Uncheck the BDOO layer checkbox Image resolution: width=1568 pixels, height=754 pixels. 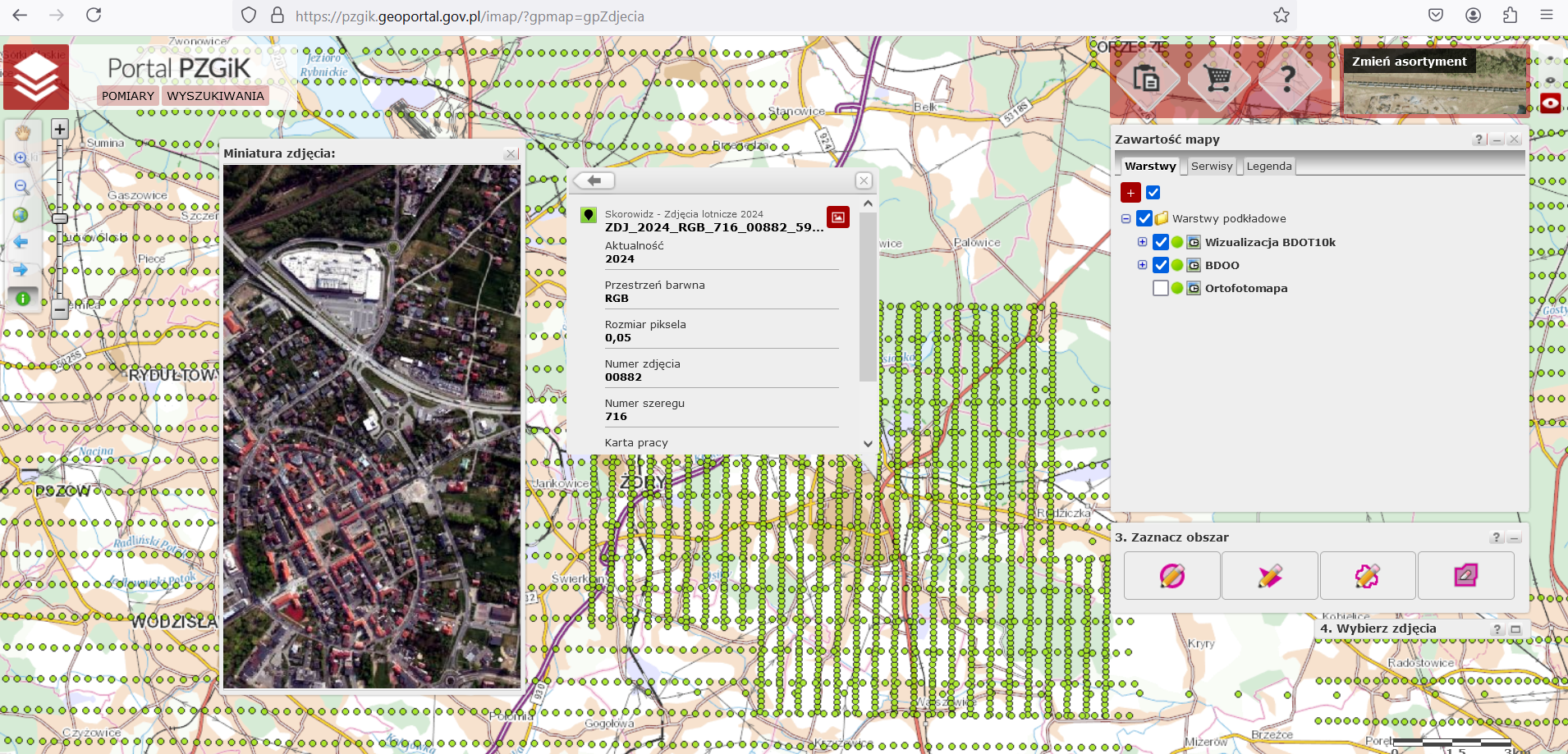click(1160, 265)
